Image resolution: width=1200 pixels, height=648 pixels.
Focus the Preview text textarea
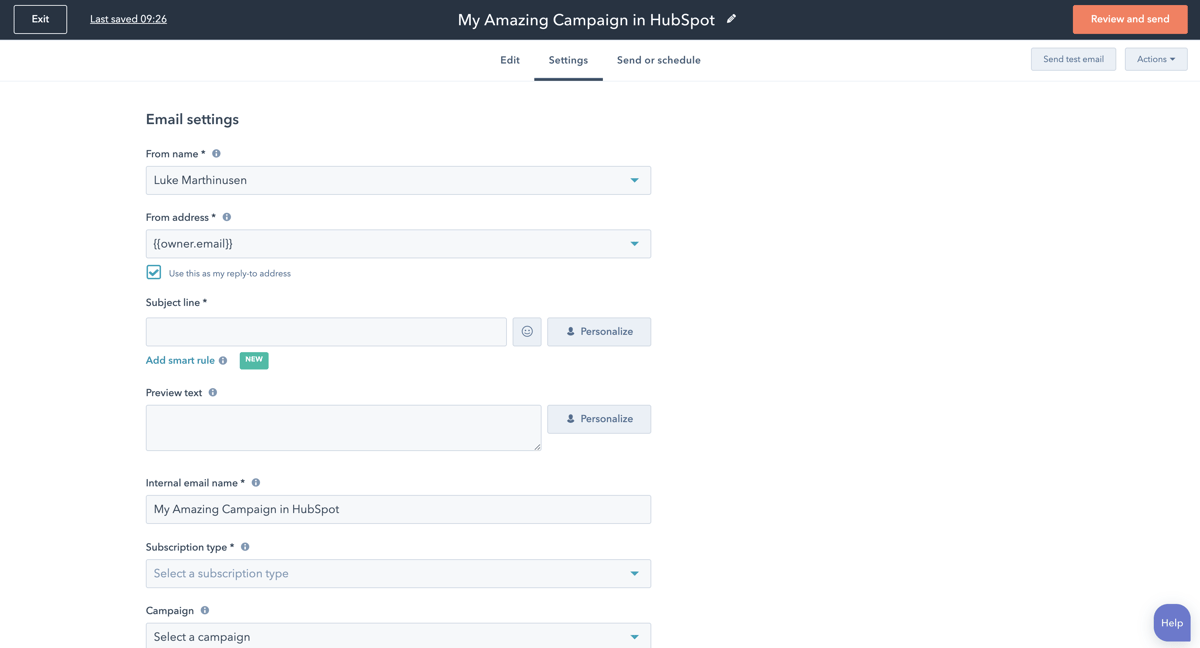(344, 428)
